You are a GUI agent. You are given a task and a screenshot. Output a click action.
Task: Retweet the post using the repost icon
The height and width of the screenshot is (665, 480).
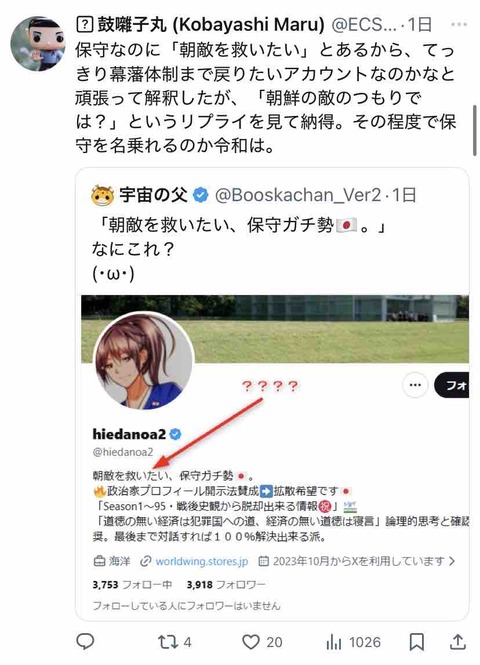pyautogui.click(x=168, y=642)
